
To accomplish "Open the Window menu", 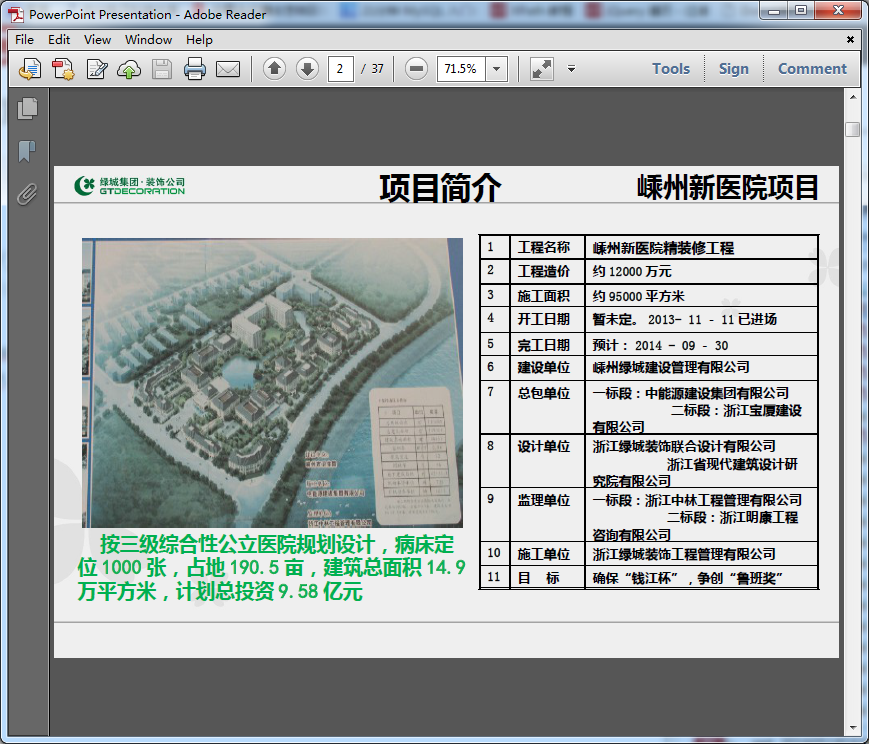I will pyautogui.click(x=149, y=39).
